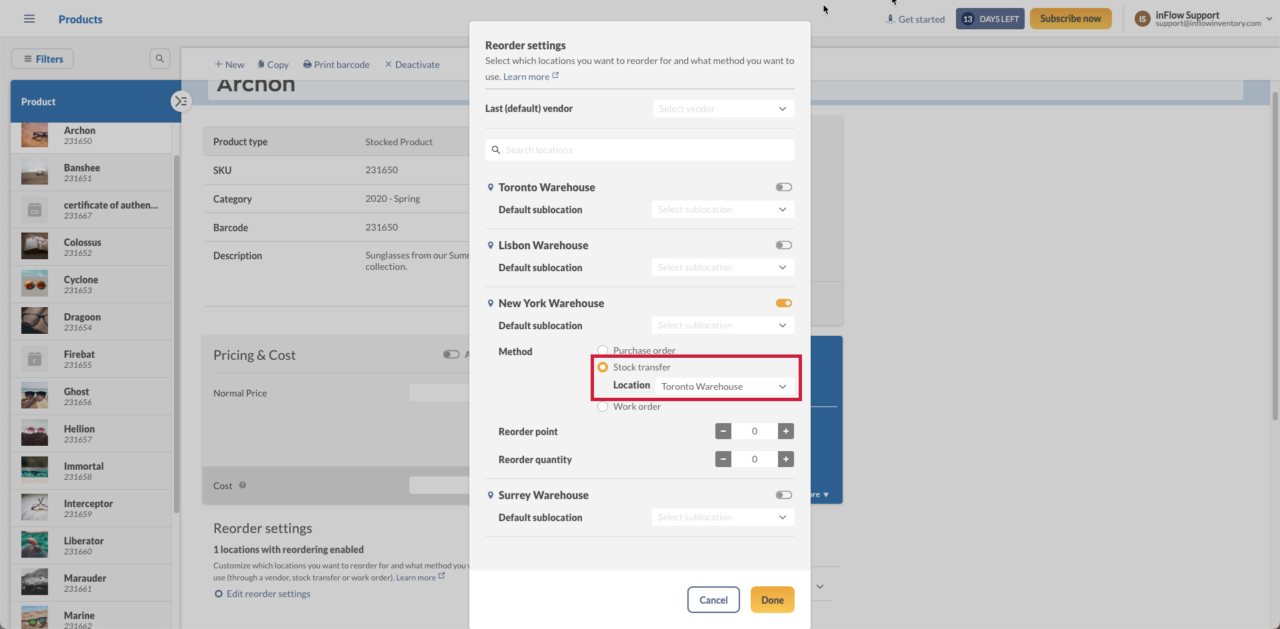Select the Work order method
Image resolution: width=1280 pixels, height=629 pixels.
pos(602,407)
